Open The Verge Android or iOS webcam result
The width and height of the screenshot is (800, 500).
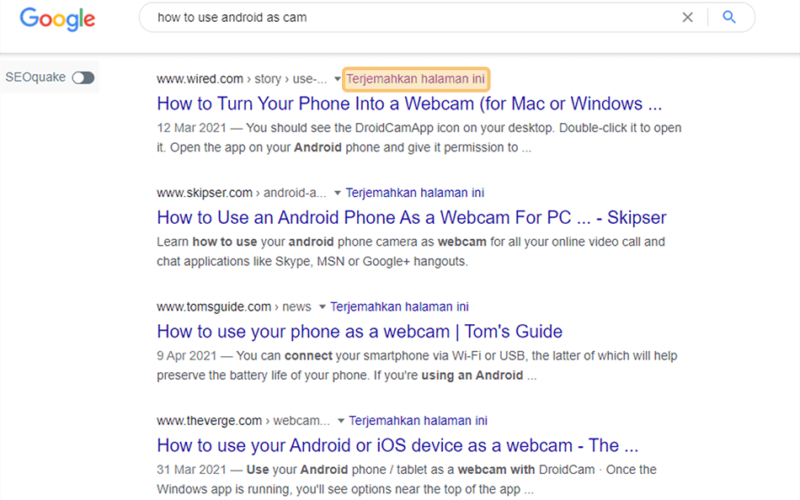point(397,445)
